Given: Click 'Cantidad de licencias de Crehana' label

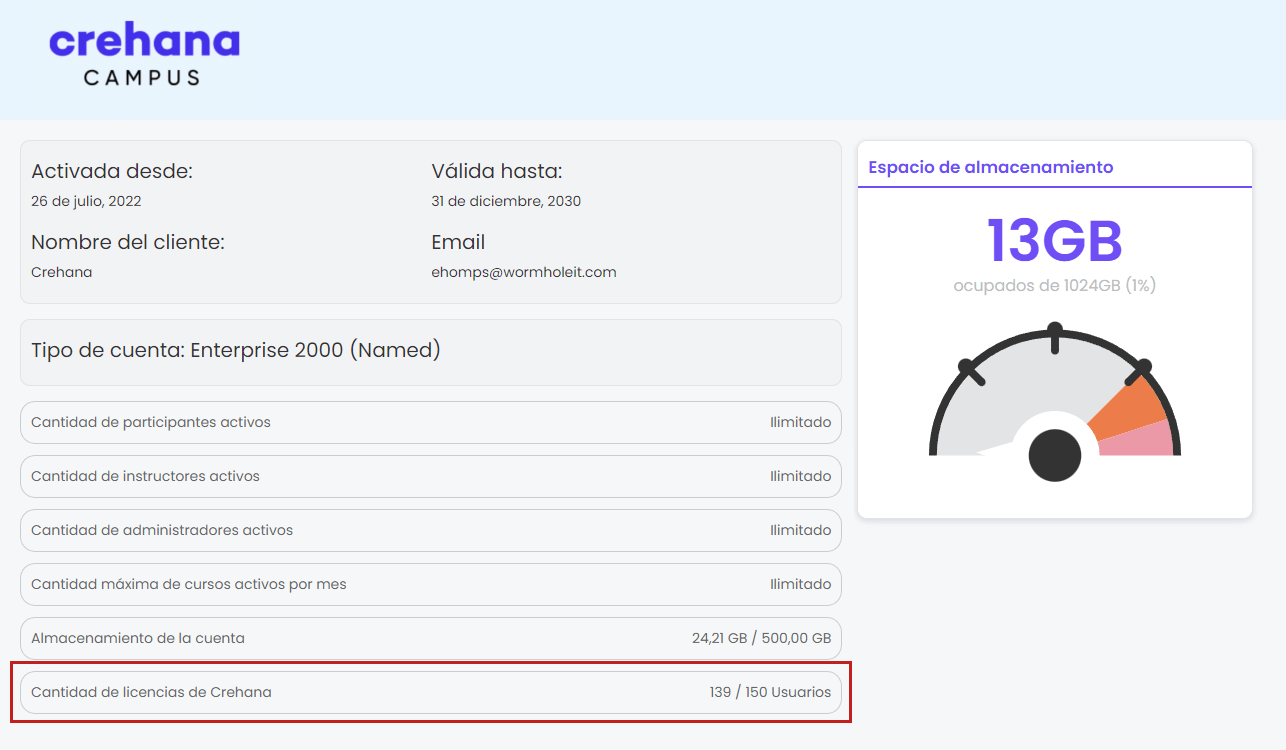Looking at the screenshot, I should click(x=151, y=692).
